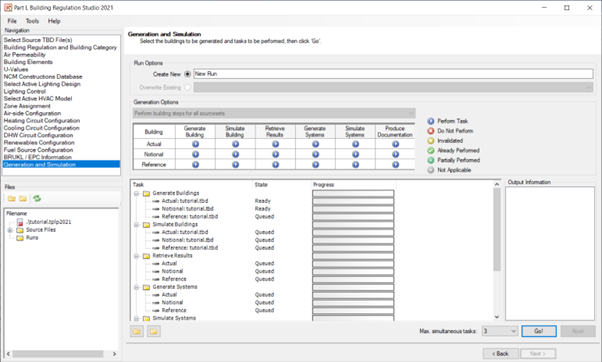The width and height of the screenshot is (602, 362).
Task: Click progress bar for Actual: tutorial.tbd generation
Action: point(353,201)
